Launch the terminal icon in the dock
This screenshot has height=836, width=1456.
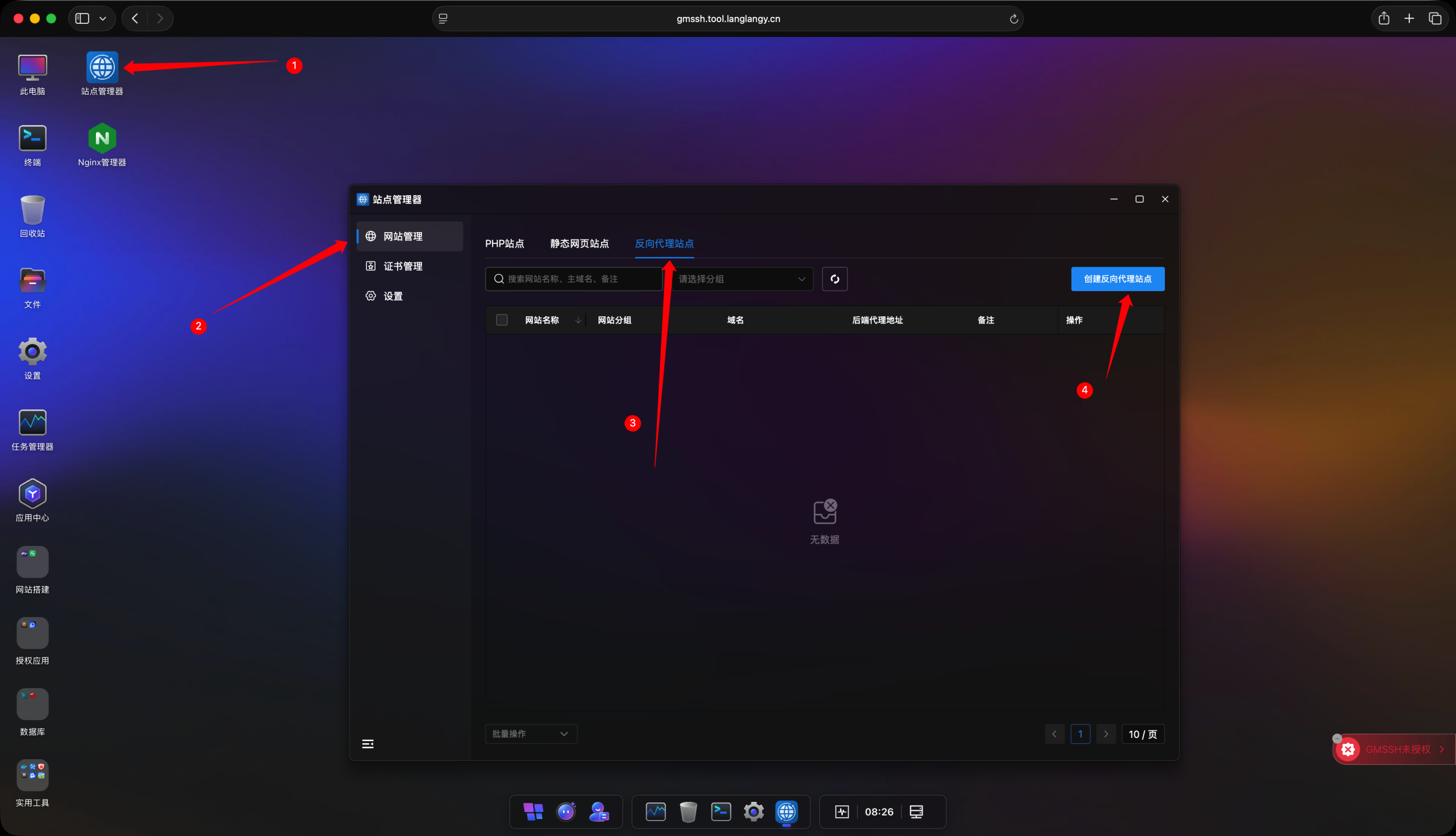click(x=721, y=812)
